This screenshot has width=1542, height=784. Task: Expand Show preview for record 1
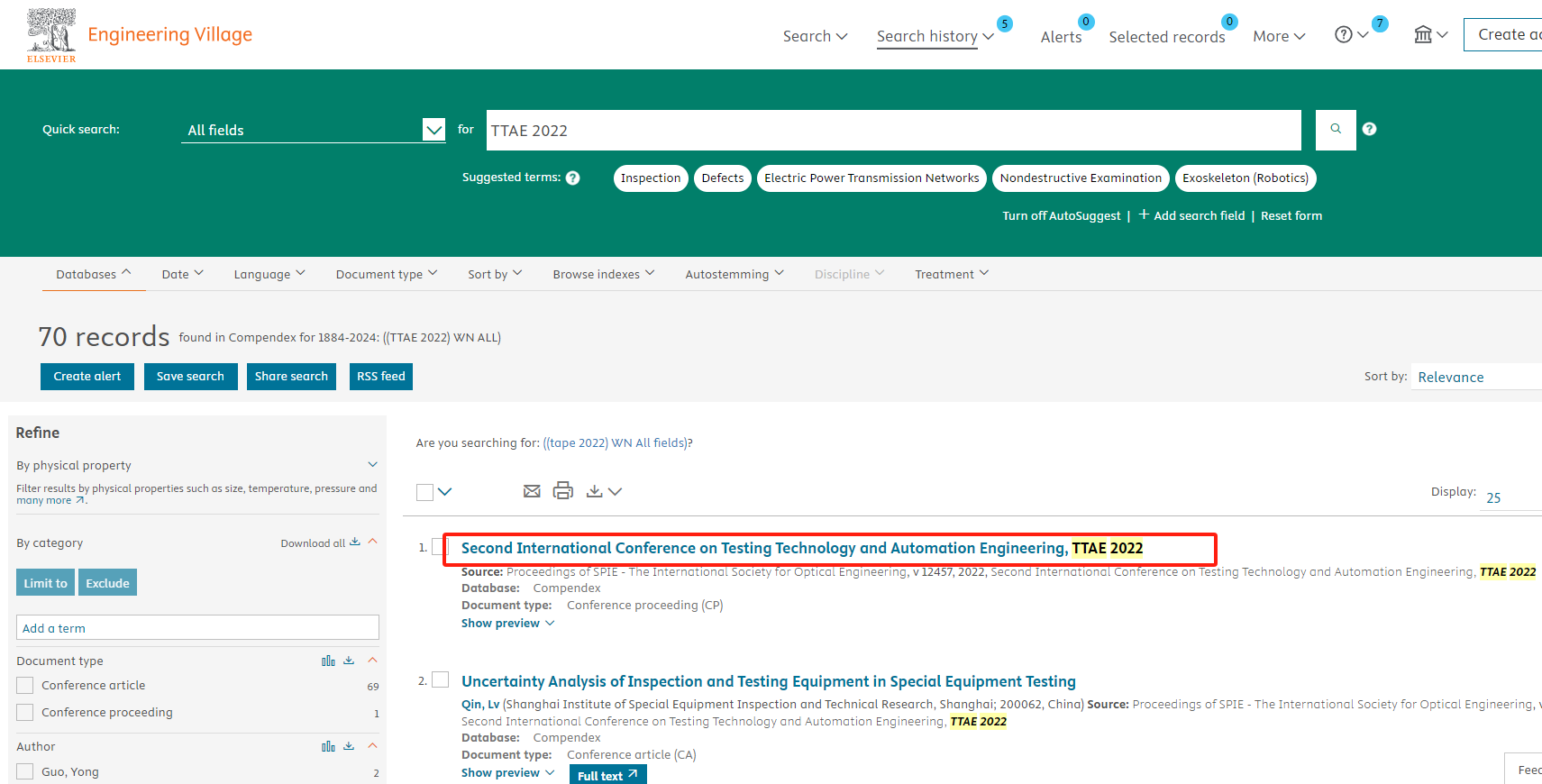(508, 623)
